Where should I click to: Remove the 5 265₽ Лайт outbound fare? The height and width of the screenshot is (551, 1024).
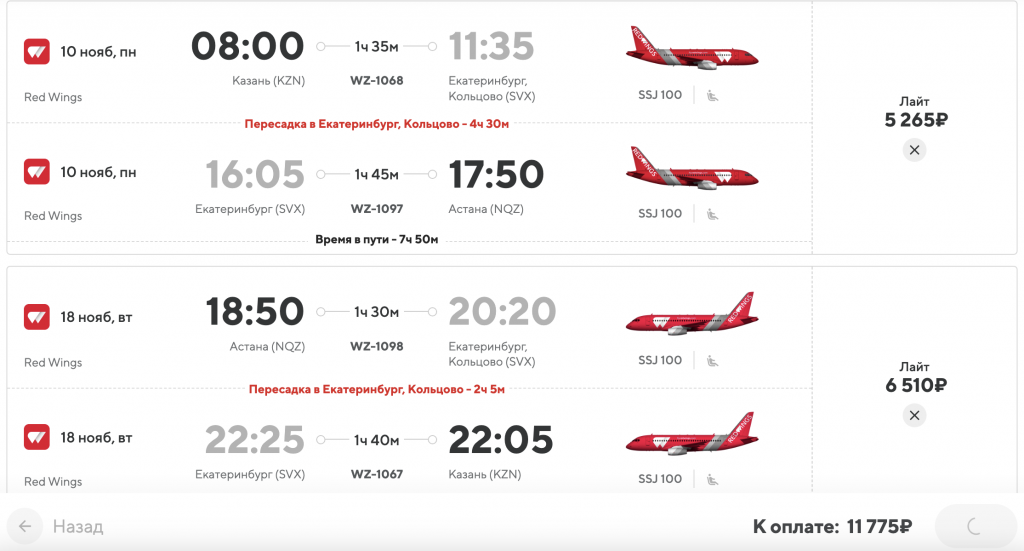(x=914, y=150)
